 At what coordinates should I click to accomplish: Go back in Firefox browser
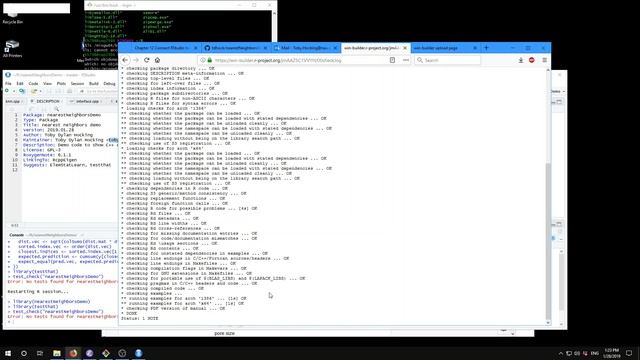(125, 60)
